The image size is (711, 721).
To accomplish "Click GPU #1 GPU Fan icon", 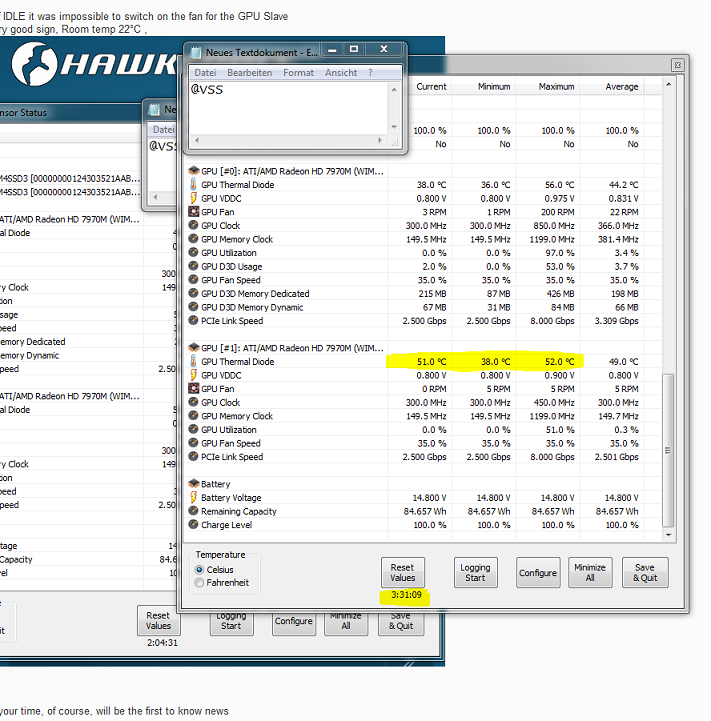I will coord(194,389).
